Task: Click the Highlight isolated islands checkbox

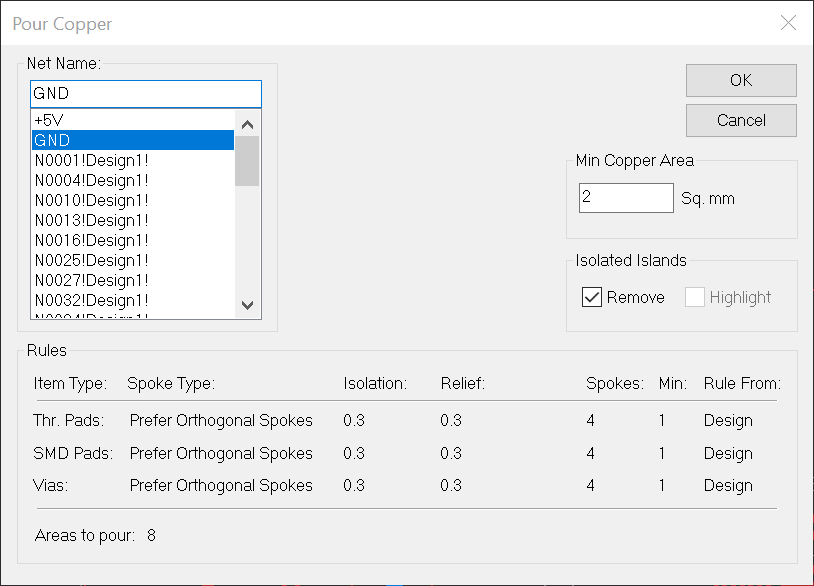Action: [695, 297]
